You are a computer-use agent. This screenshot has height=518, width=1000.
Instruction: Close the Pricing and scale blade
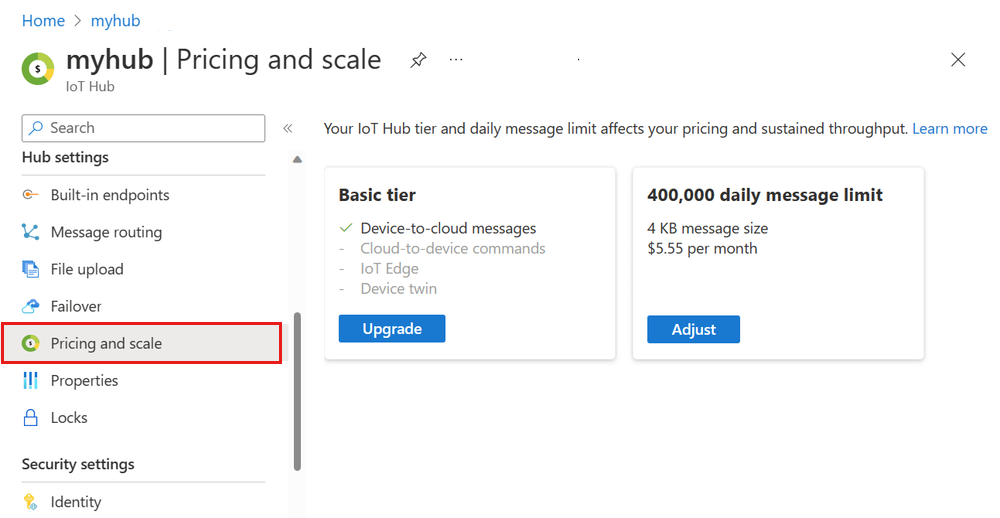[958, 60]
